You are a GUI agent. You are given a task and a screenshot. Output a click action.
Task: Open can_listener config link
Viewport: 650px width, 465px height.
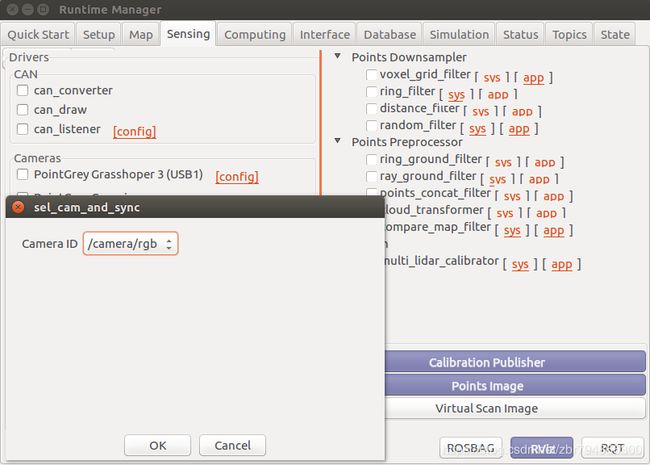(x=134, y=131)
